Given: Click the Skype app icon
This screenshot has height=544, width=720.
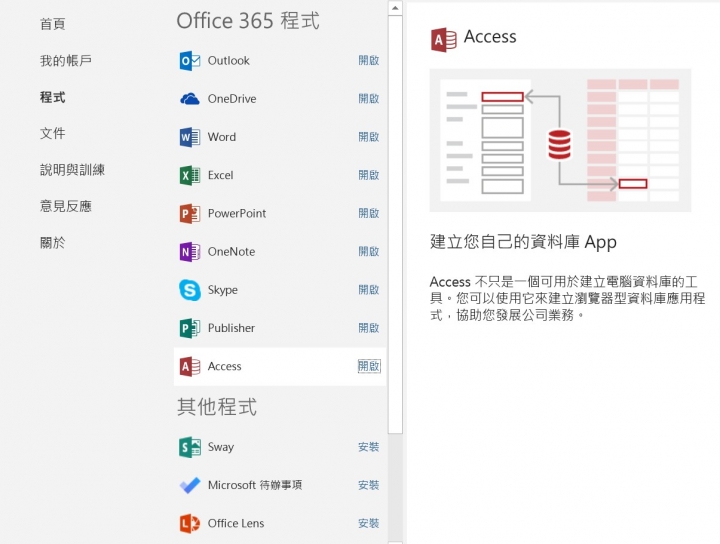Looking at the screenshot, I should coord(190,290).
